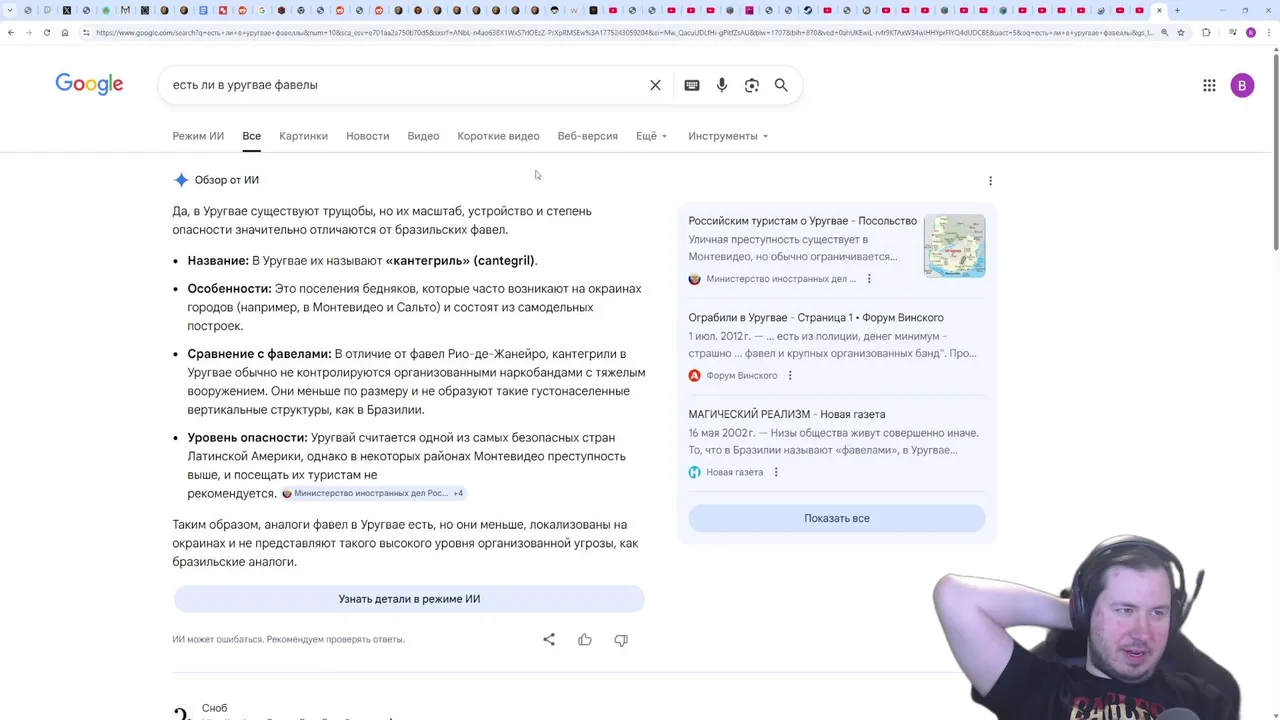This screenshot has height=720, width=1280.
Task: Open Google account avatar
Action: click(1242, 85)
